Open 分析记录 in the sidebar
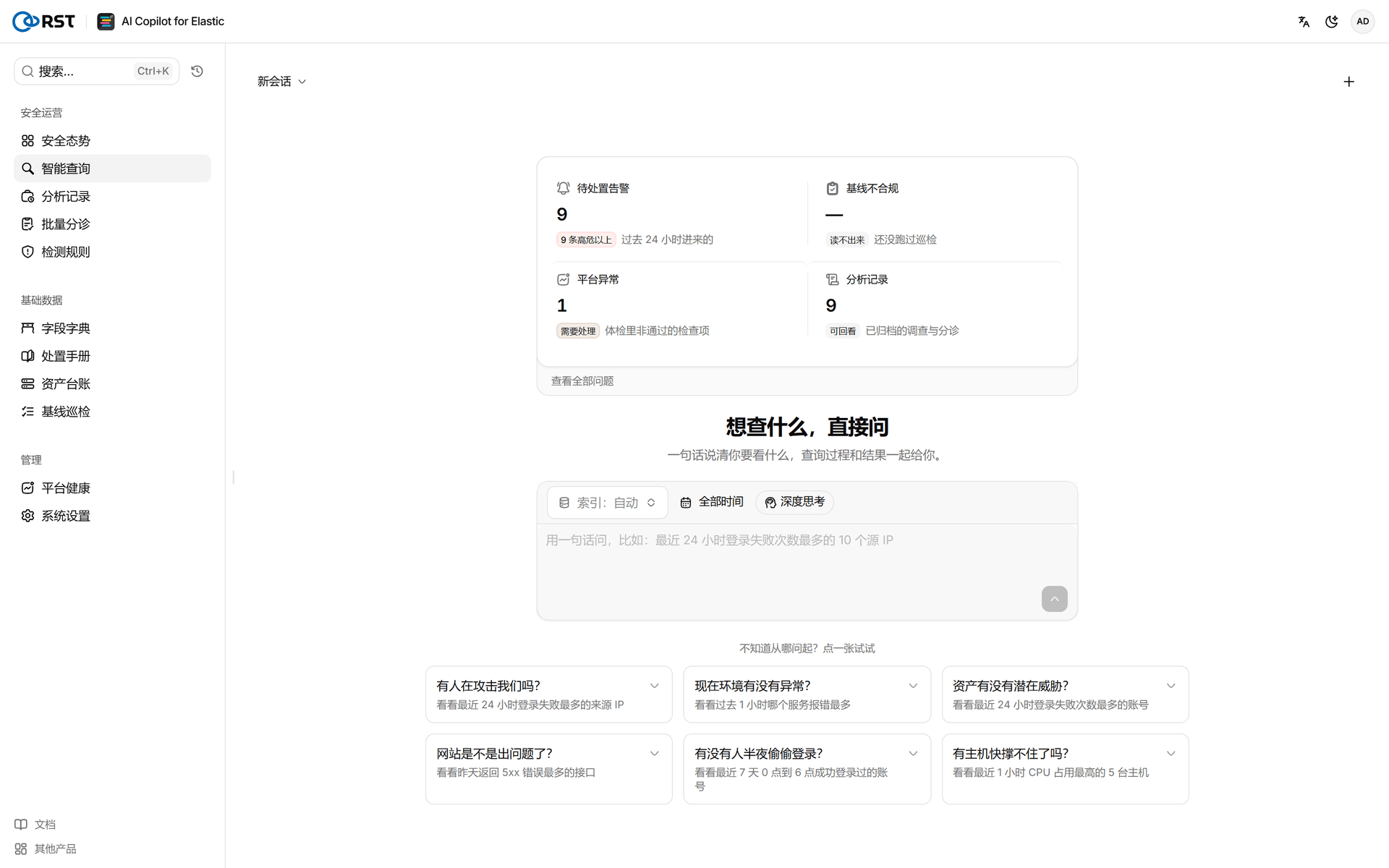The width and height of the screenshot is (1389, 868). (112, 196)
